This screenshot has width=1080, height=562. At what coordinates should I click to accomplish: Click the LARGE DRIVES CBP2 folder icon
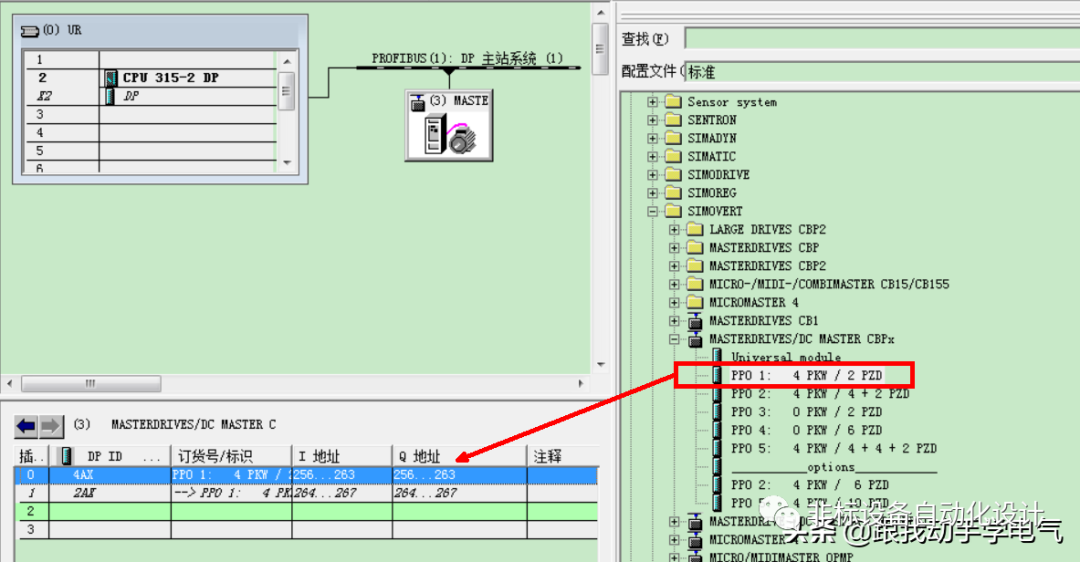coord(695,229)
